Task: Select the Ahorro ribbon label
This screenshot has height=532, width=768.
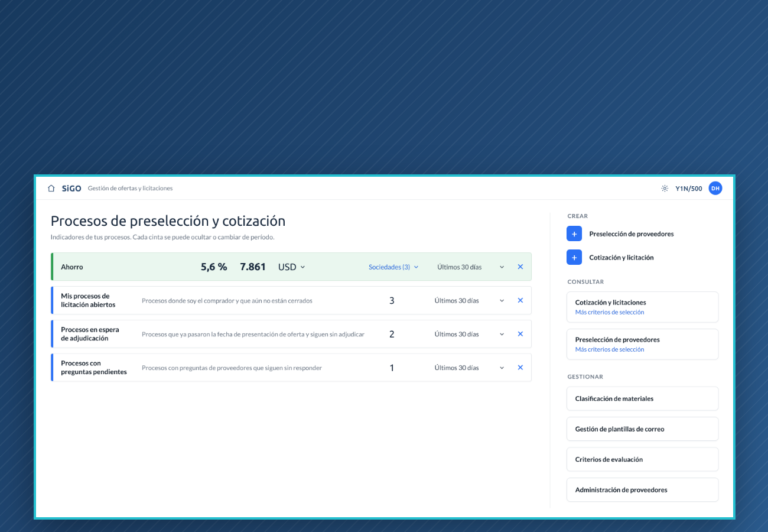Action: pyautogui.click(x=72, y=267)
